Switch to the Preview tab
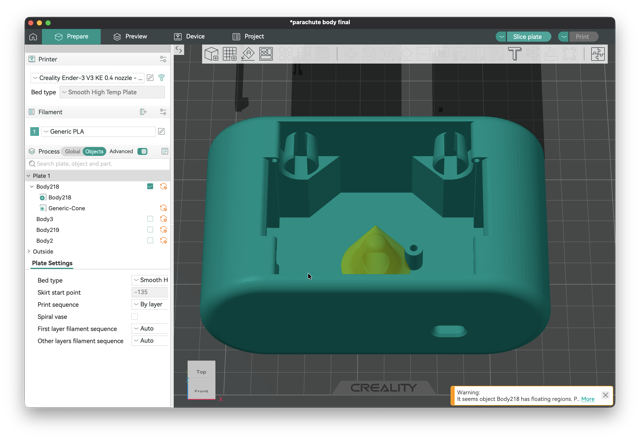The width and height of the screenshot is (640, 440). 130,37
